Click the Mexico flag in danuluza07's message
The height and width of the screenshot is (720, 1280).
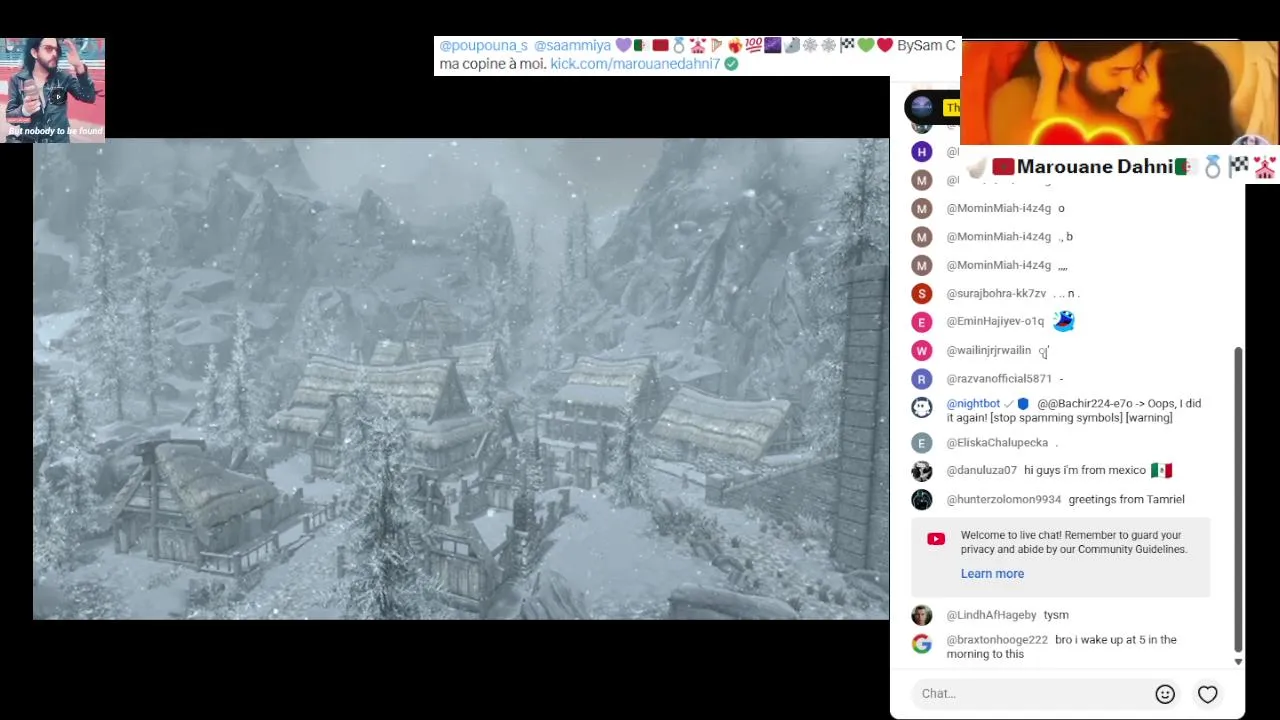tap(1161, 470)
